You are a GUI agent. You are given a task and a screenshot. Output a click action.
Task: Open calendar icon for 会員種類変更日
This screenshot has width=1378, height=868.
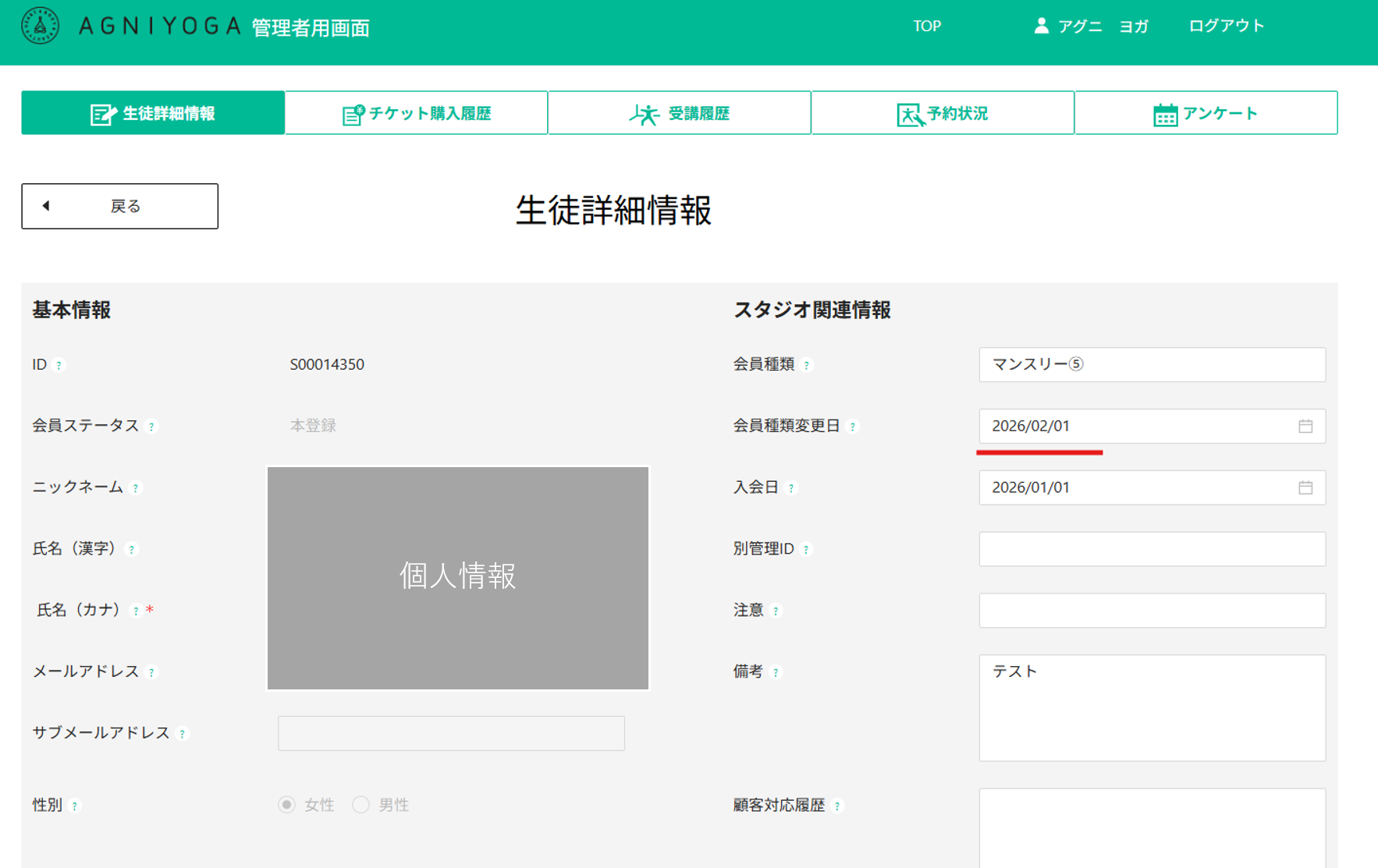(x=1305, y=426)
